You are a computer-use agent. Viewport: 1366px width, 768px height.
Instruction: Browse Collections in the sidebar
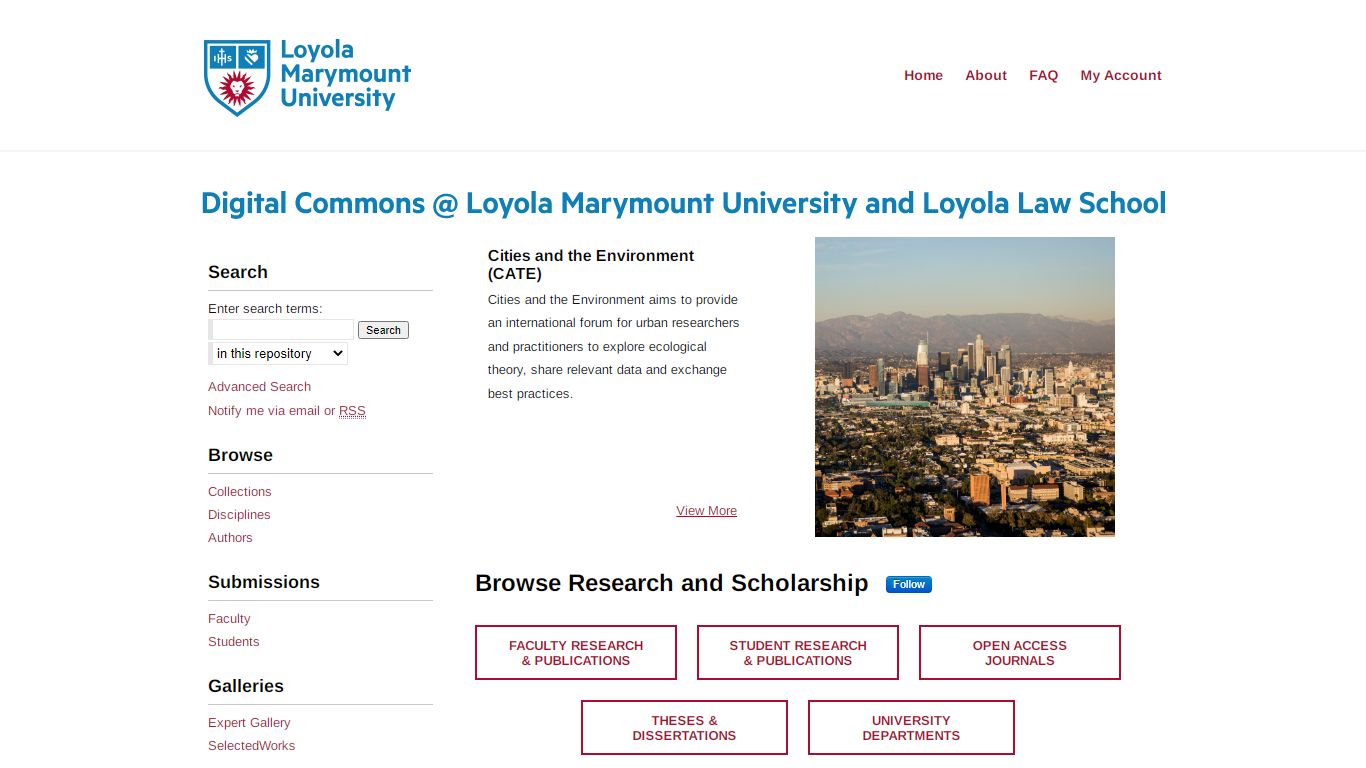coord(239,492)
